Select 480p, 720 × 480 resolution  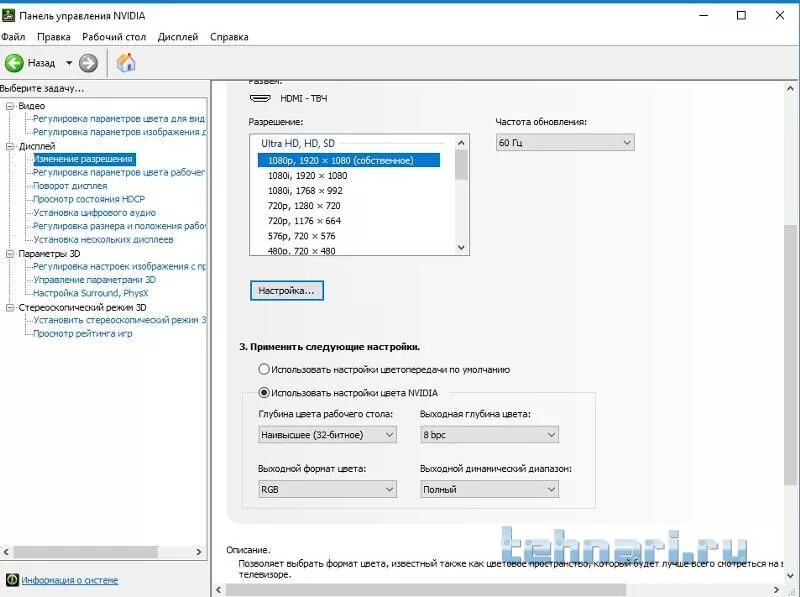coord(302,251)
